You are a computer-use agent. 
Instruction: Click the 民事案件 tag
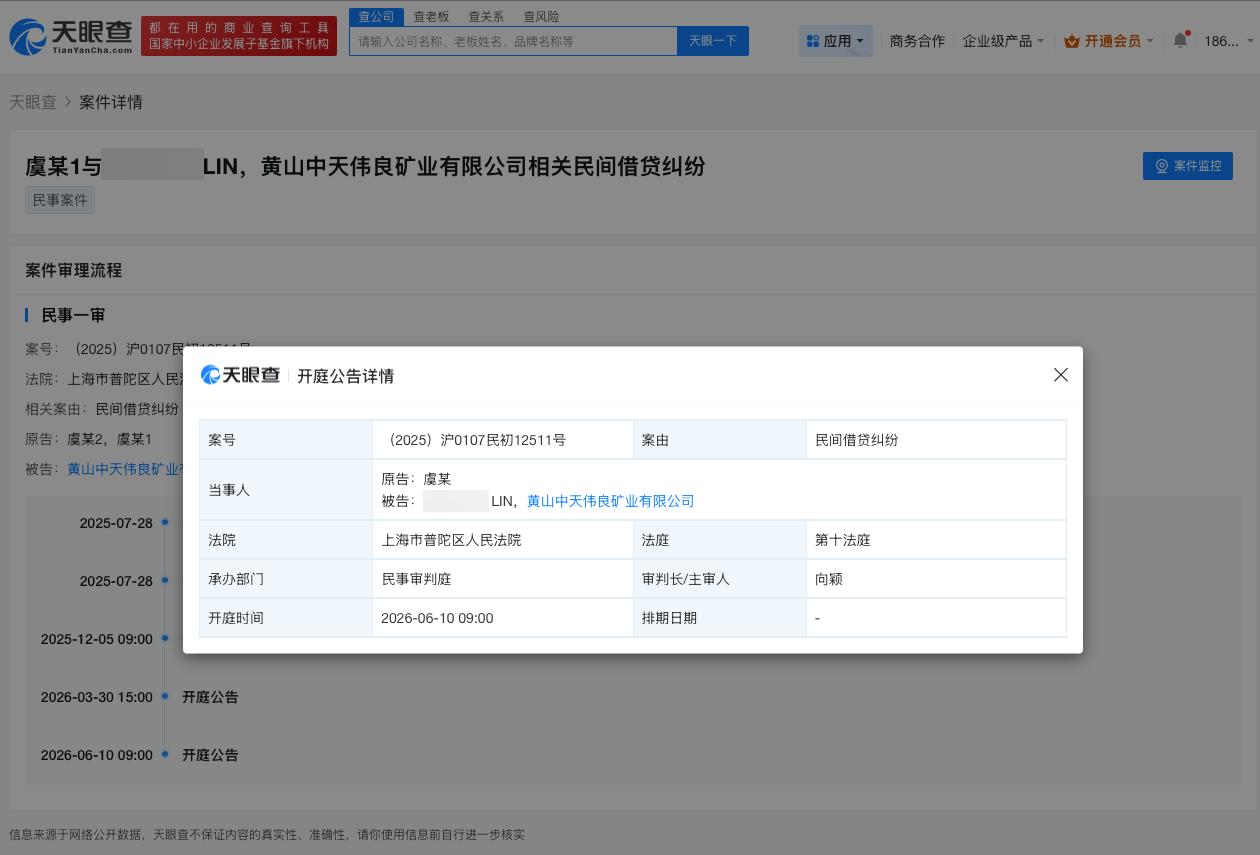click(x=60, y=200)
